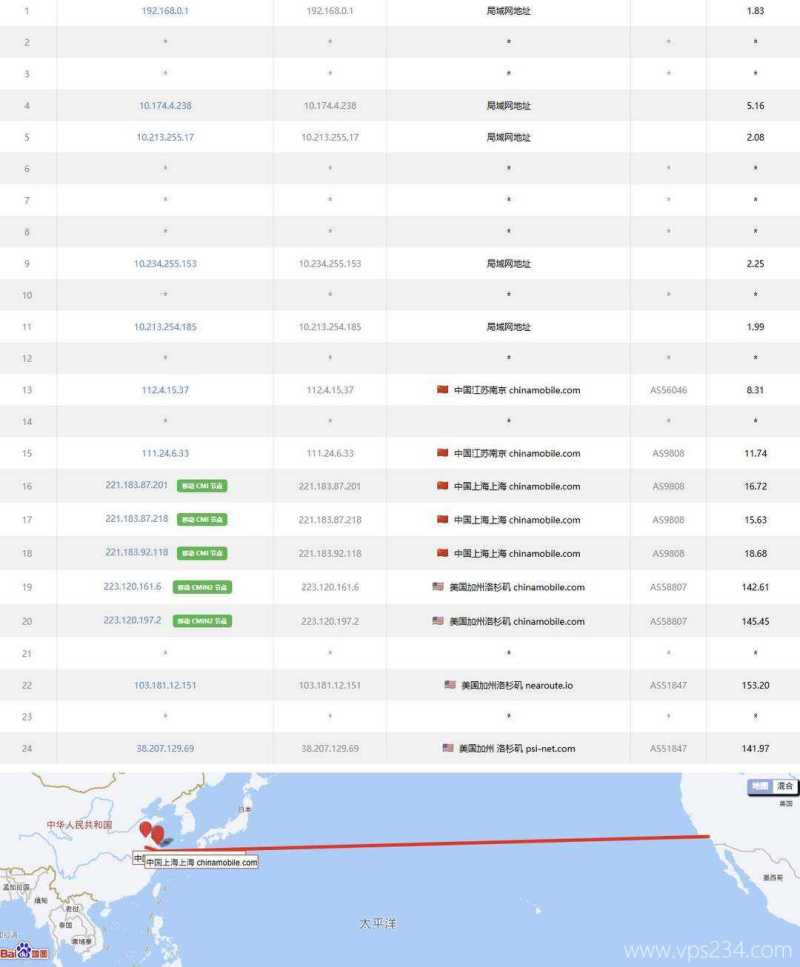Open the 112.4.15.37 IP link

165,390
